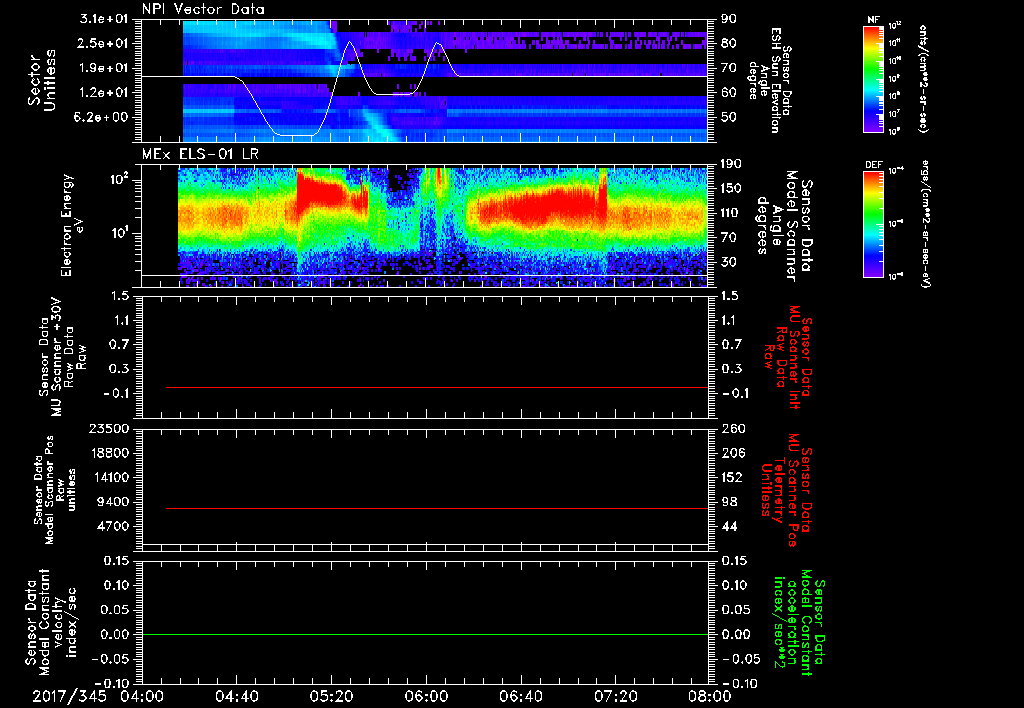
Task: Click the "MEx ELS-01 LR" panel title
Action: [x=202, y=155]
